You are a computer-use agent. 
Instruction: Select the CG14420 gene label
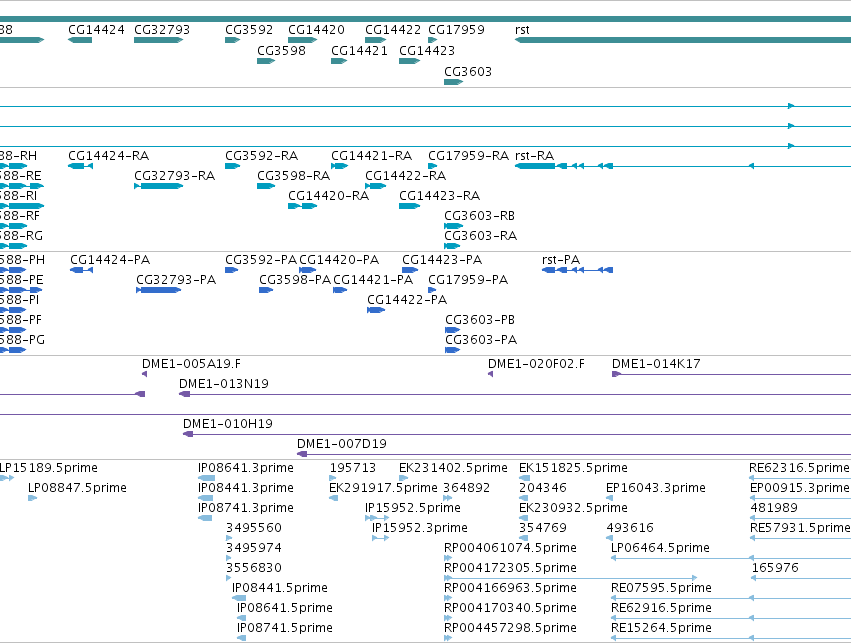316,29
